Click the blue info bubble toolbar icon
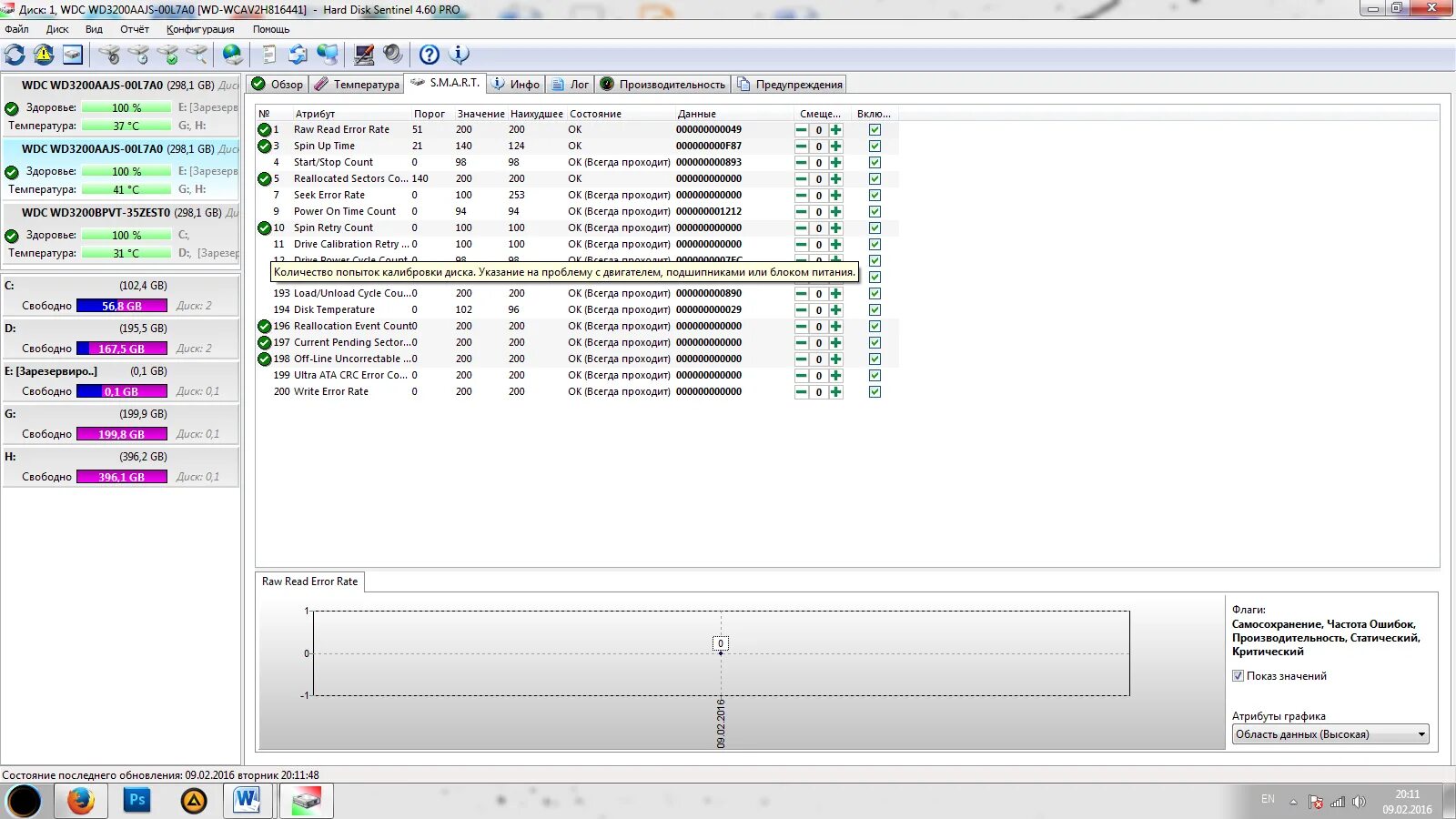 [x=460, y=55]
